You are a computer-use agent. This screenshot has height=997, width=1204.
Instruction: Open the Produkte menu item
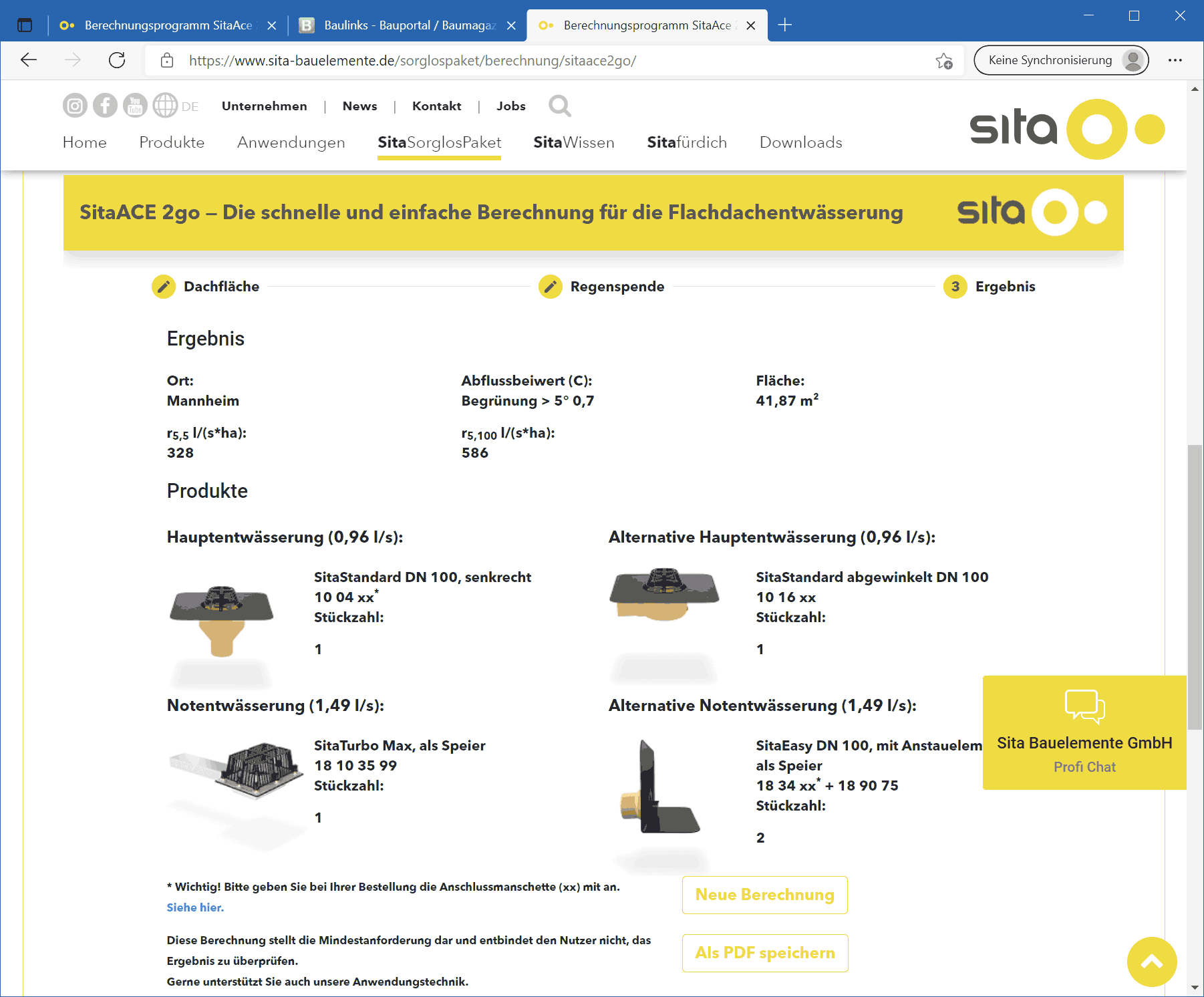click(x=172, y=142)
